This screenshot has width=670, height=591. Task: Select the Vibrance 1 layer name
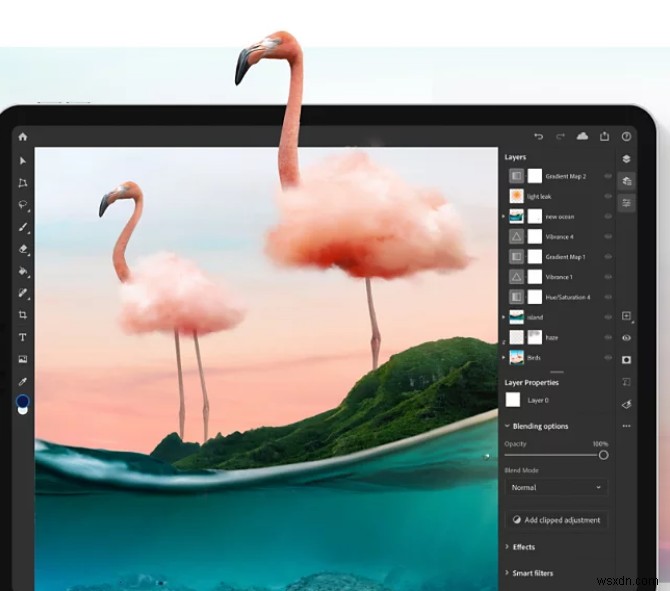tap(559, 277)
